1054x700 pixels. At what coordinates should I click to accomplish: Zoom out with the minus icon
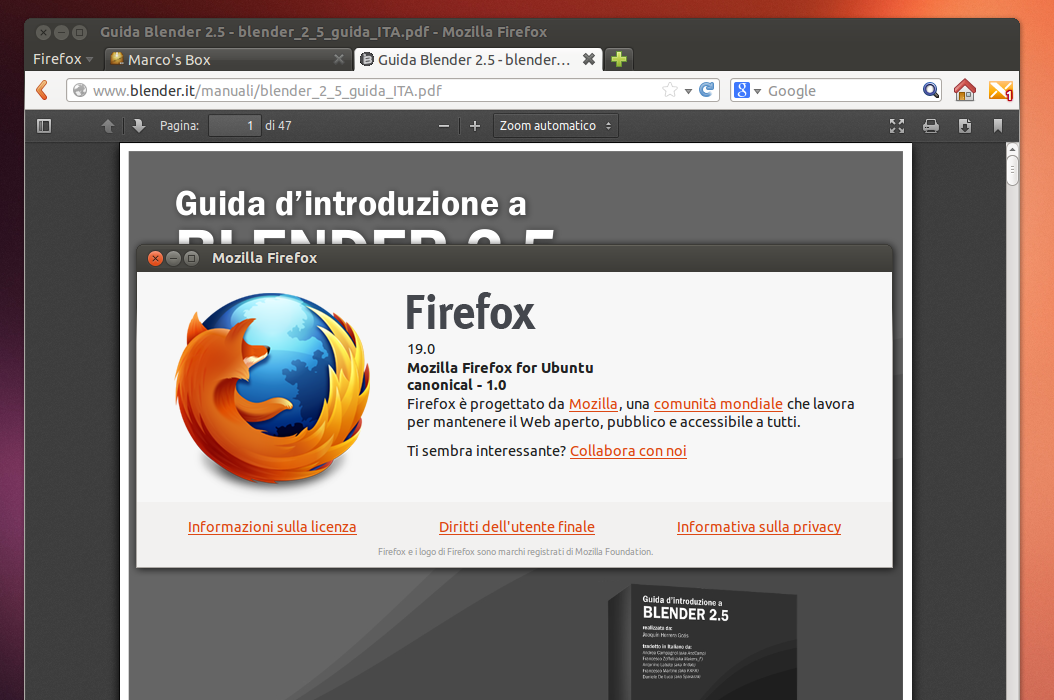[444, 126]
